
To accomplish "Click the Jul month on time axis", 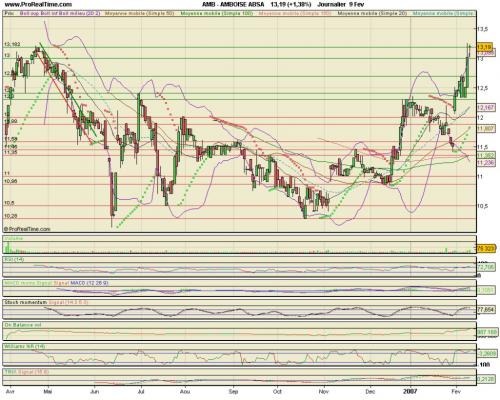I will coord(141,391).
